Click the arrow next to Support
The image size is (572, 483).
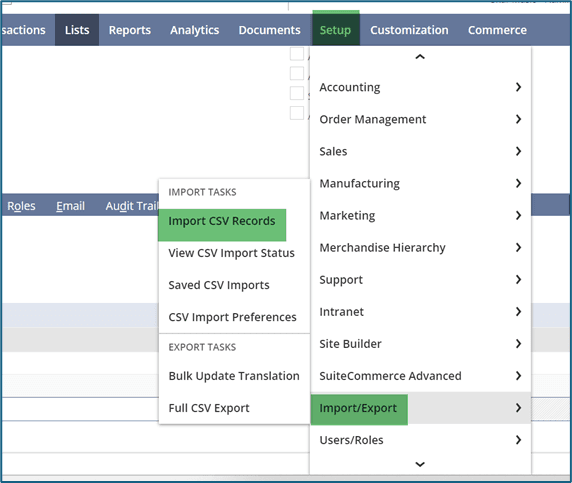click(x=518, y=280)
